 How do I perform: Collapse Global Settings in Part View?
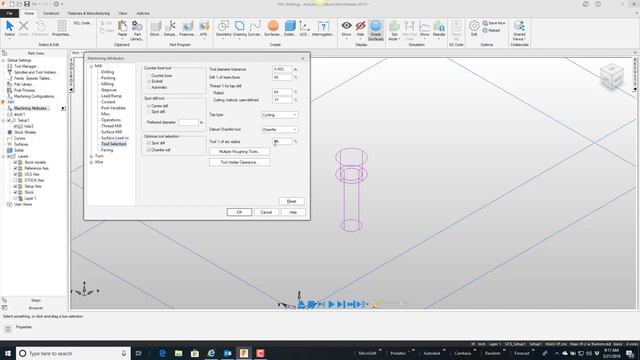coord(3,60)
